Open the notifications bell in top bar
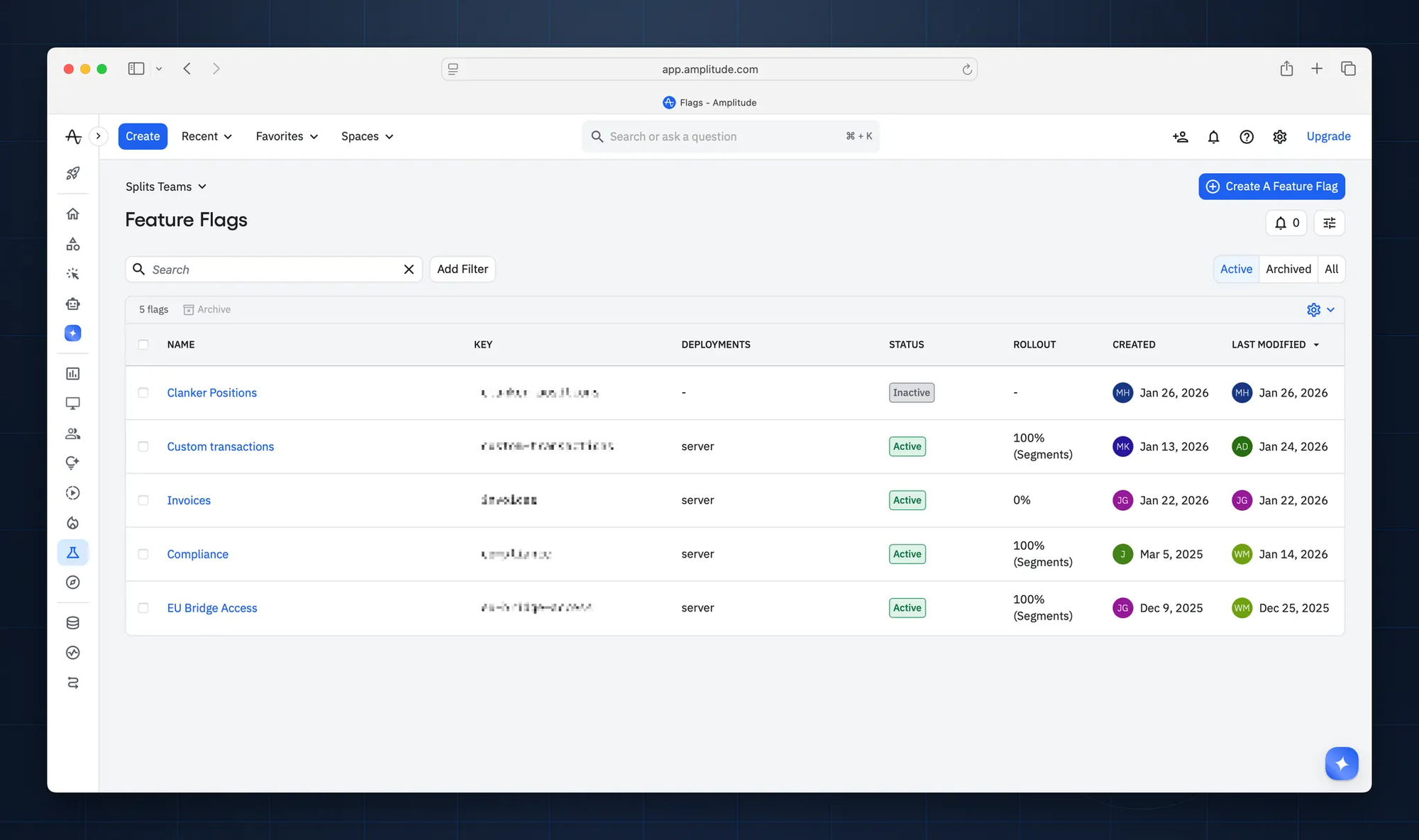This screenshot has height=840, width=1419. [1213, 136]
